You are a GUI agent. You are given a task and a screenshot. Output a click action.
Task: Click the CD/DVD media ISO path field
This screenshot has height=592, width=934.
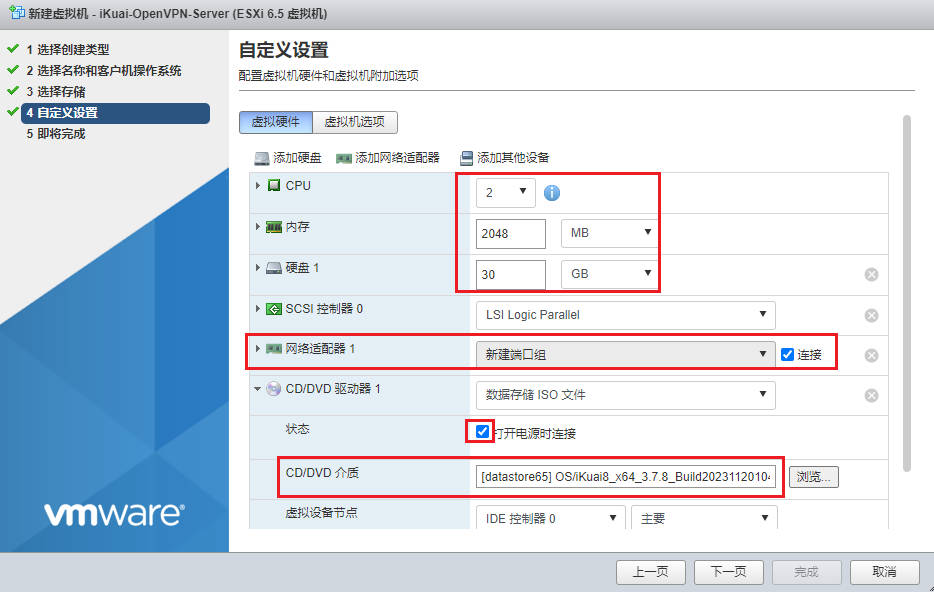point(625,477)
